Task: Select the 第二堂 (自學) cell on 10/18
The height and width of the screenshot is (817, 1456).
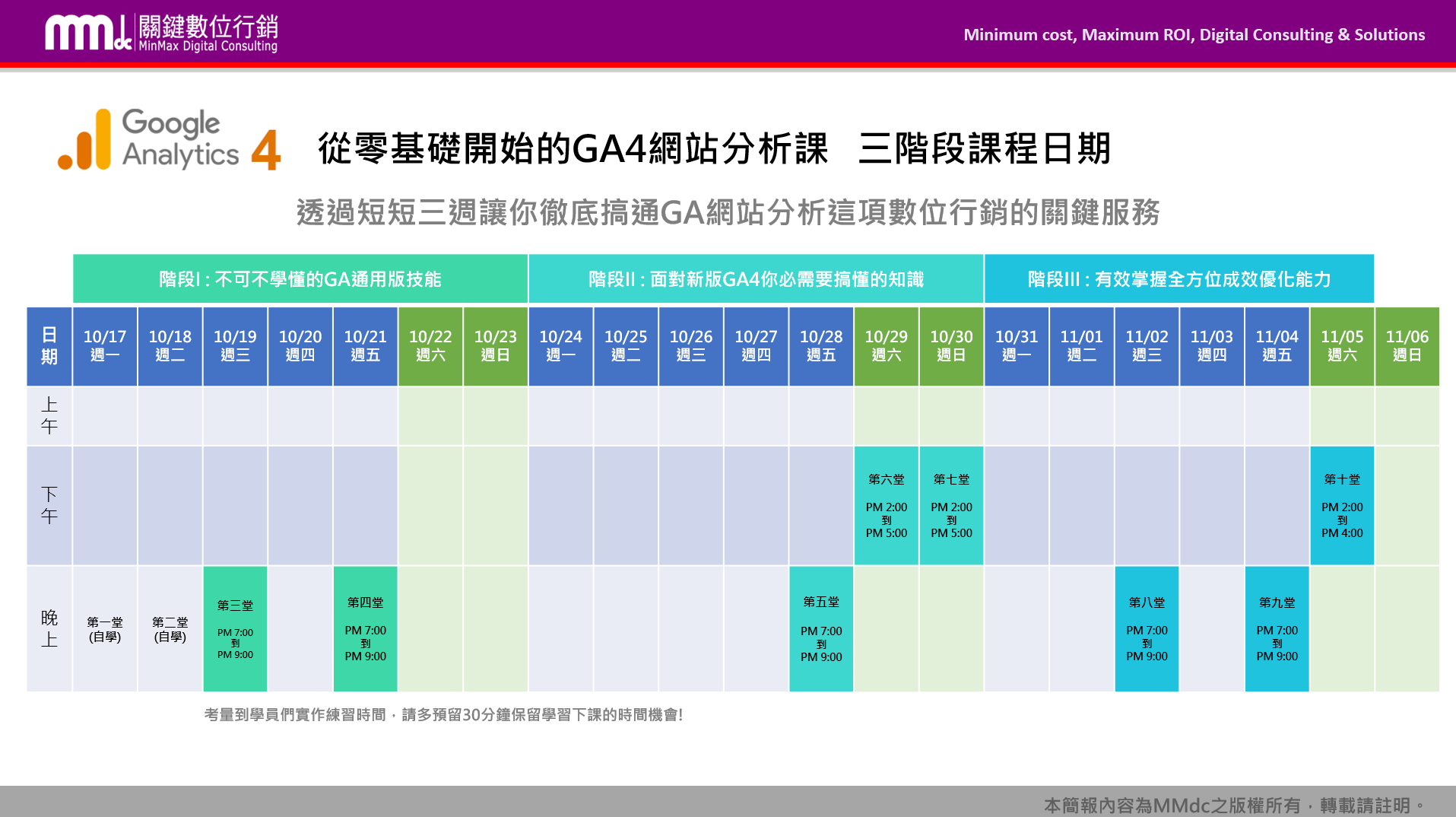Action: 170,628
